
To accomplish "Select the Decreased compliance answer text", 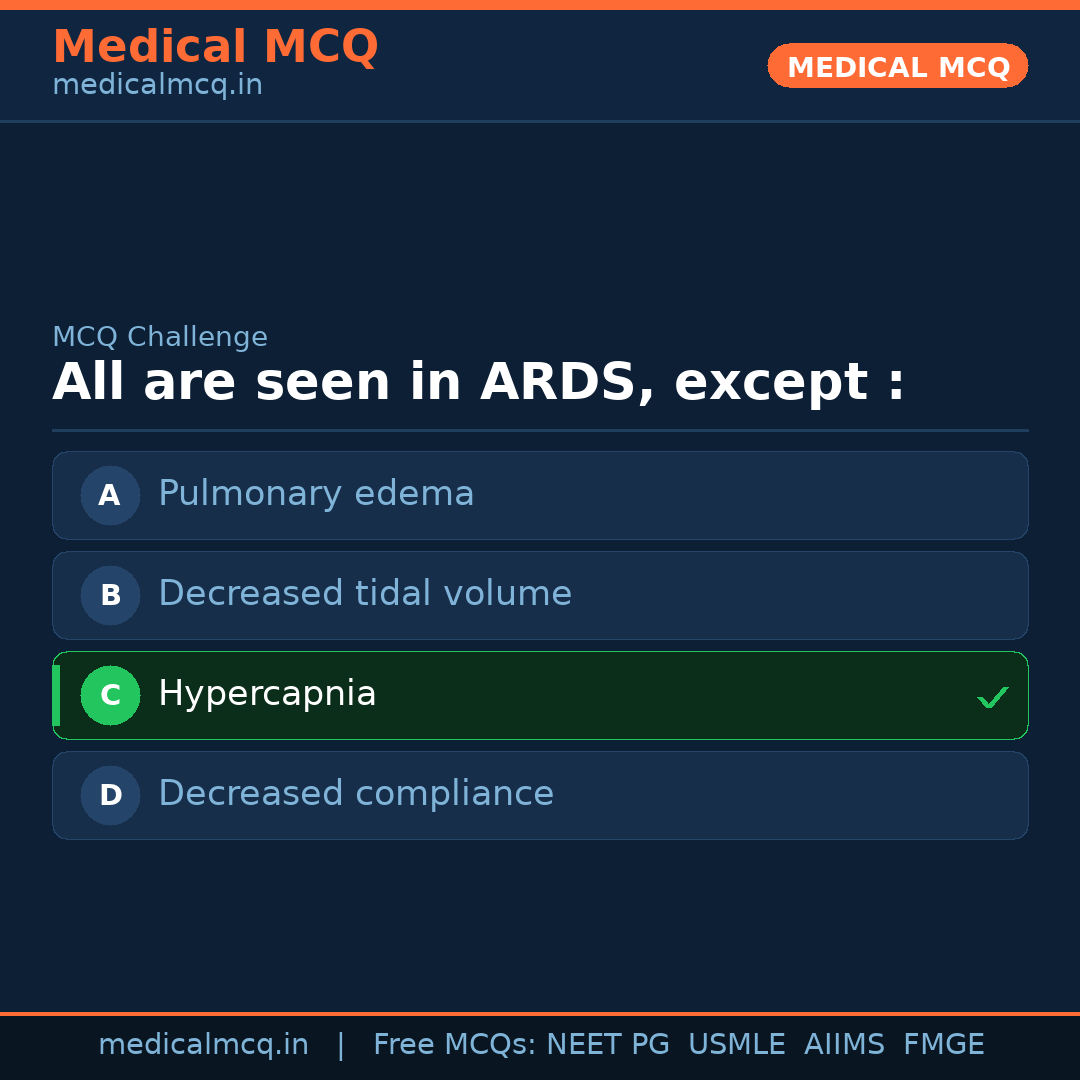I will click(356, 794).
